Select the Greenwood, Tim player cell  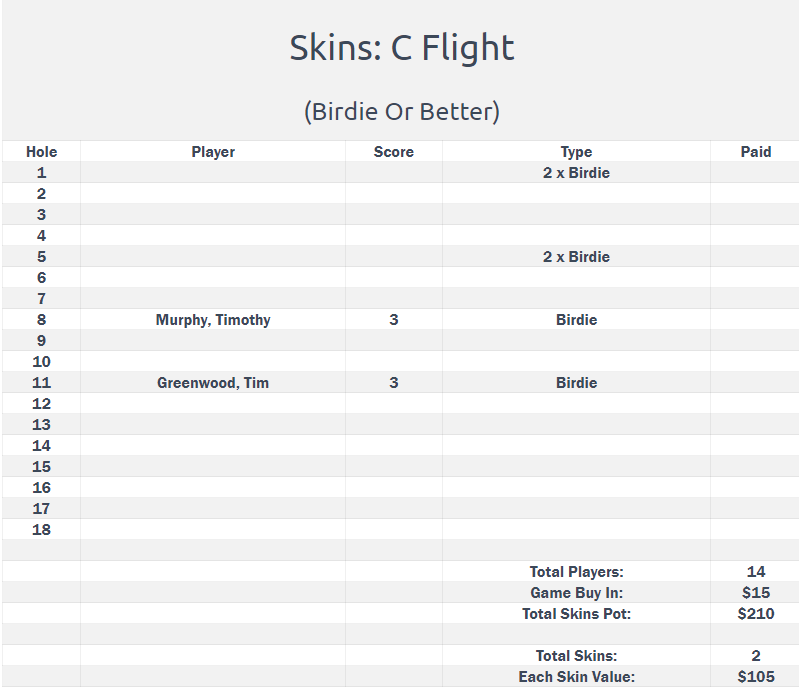tap(213, 383)
